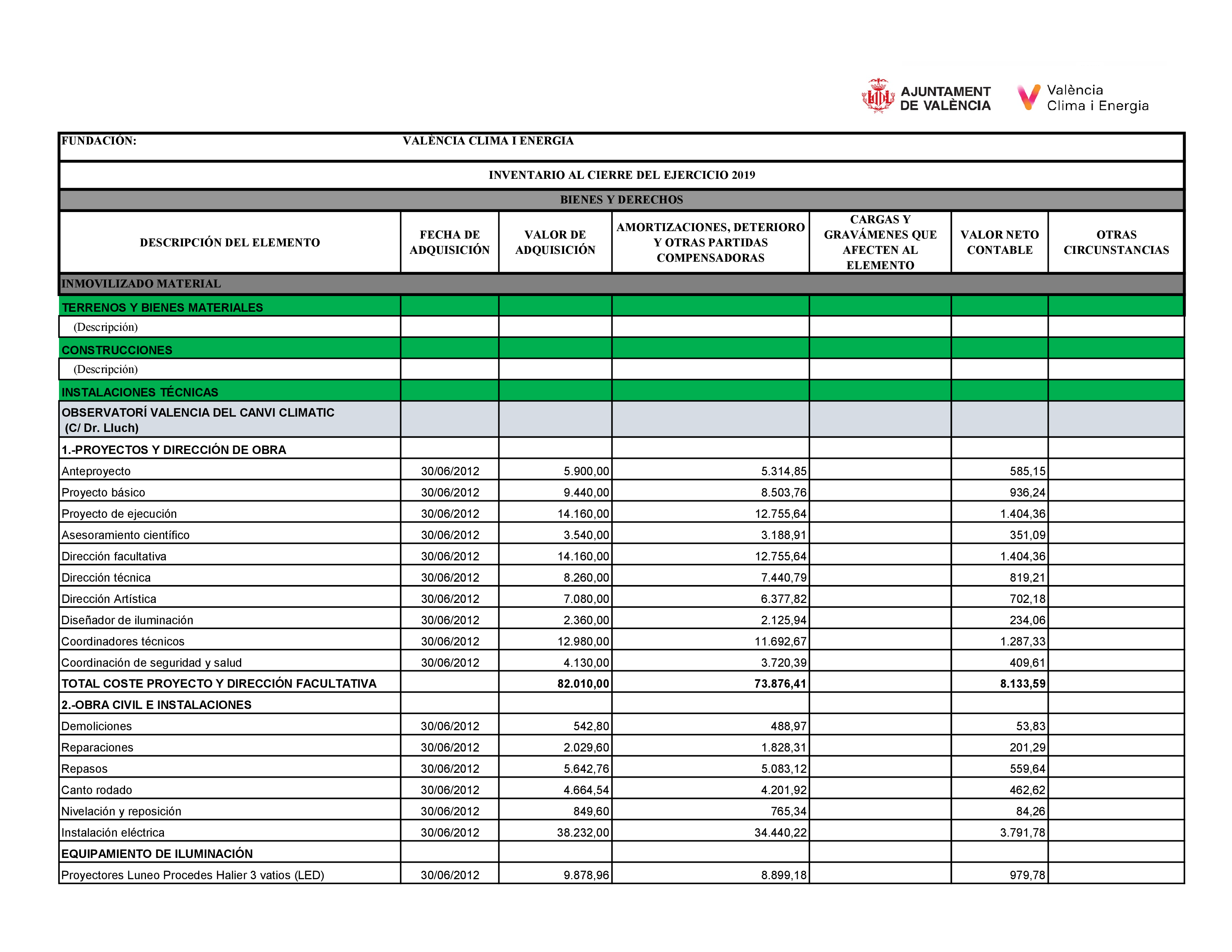Click the Demoliciones value 542,80
This screenshot has width=1232, height=952.
[x=591, y=727]
